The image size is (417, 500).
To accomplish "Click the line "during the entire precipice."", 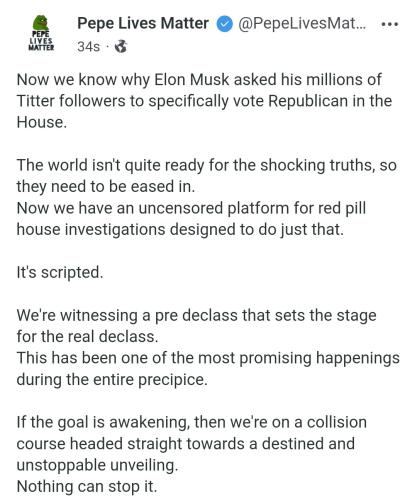I will [112, 380].
